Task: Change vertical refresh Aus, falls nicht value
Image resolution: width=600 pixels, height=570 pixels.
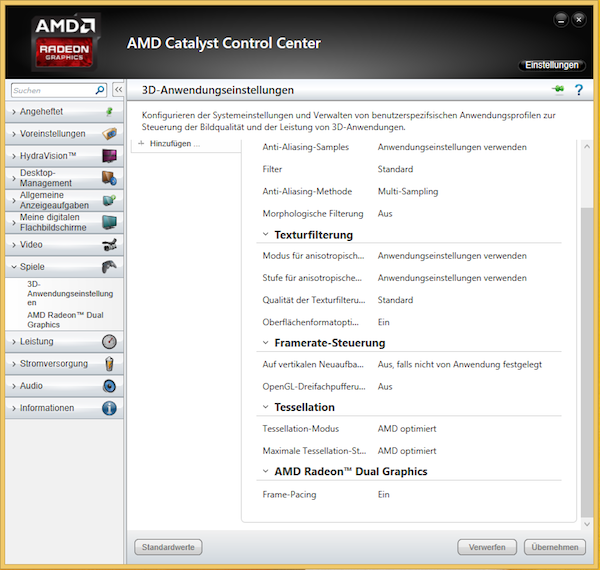Action: coord(460,365)
